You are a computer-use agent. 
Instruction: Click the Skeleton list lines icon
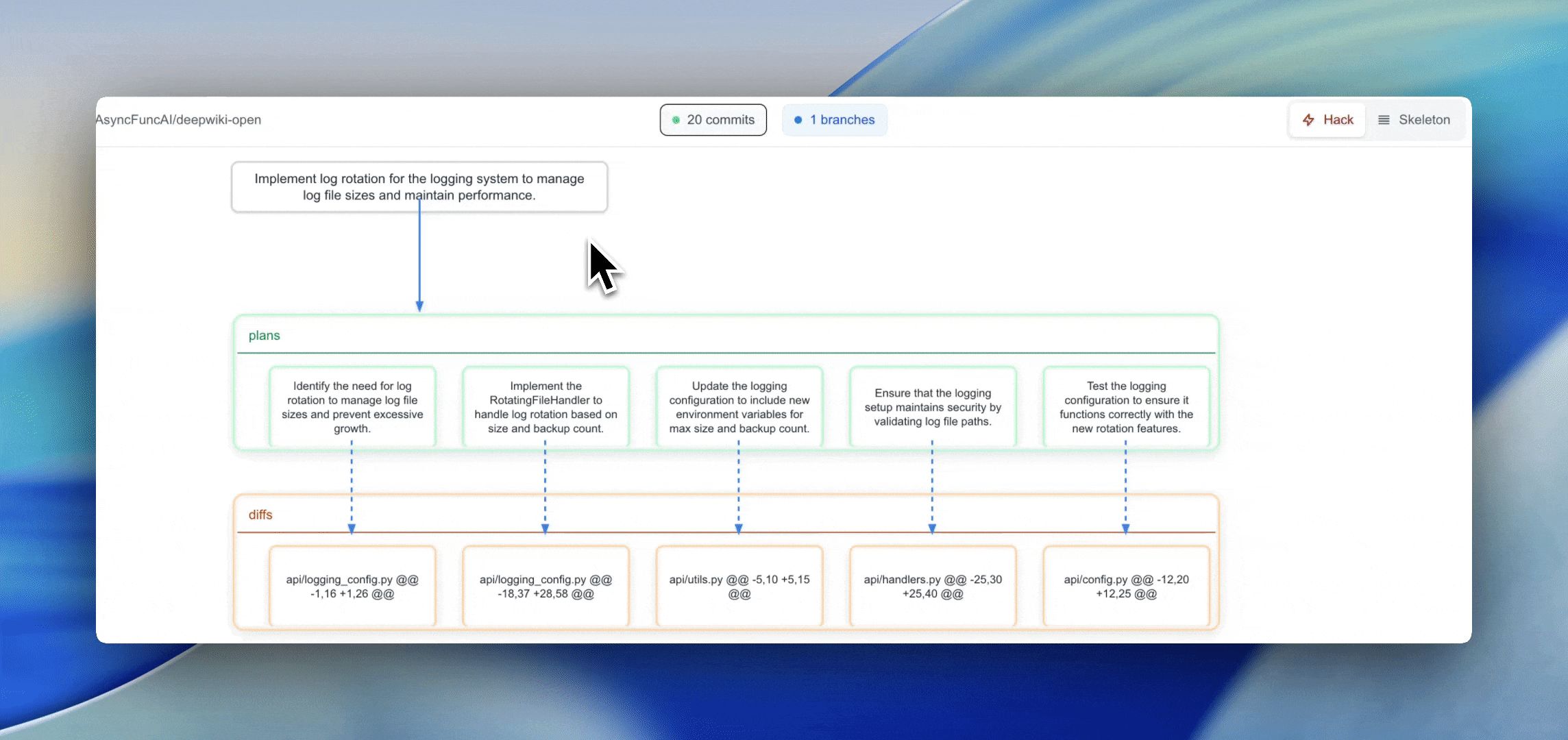1384,120
